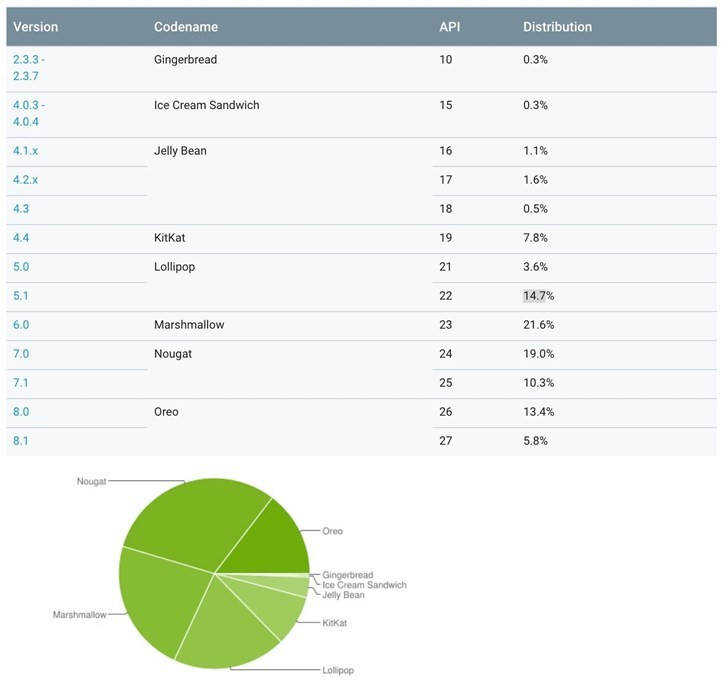Click the Version column header
This screenshot has width=728, height=691.
coord(35,27)
